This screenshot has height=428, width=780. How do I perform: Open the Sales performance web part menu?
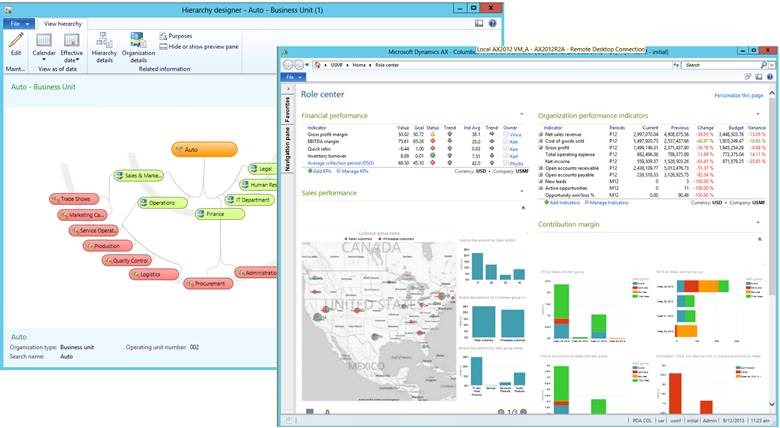(x=521, y=192)
